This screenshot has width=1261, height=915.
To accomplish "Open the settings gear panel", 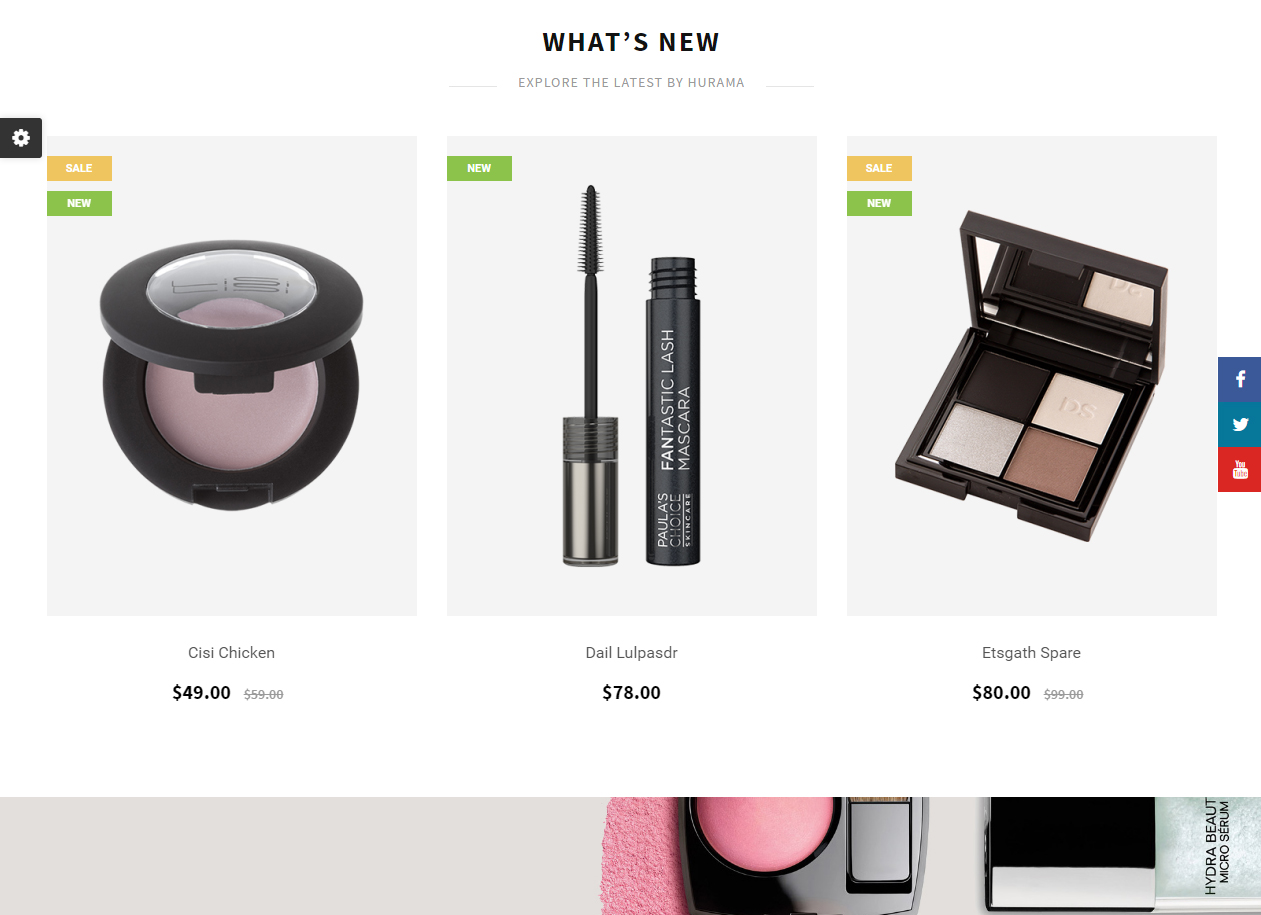I will [21, 138].
